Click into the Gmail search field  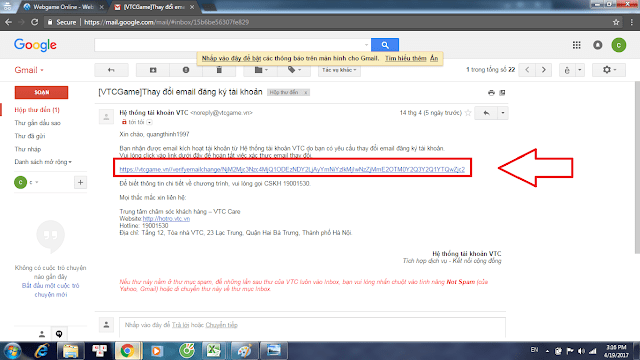tap(229, 45)
